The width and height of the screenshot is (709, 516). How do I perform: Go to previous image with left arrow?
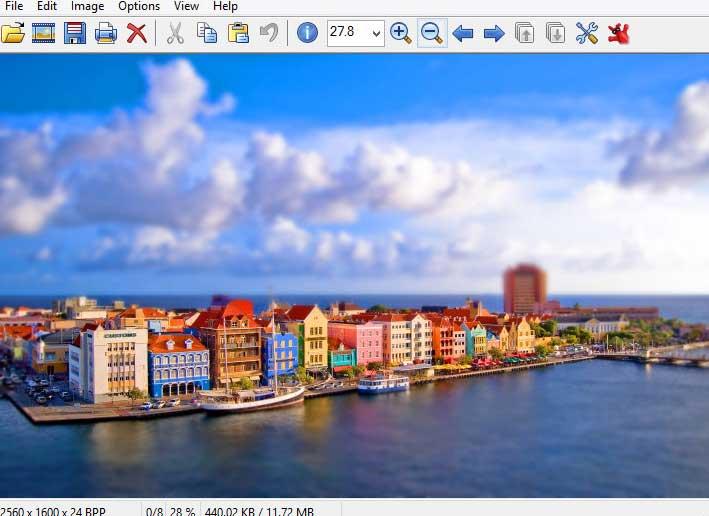tap(463, 33)
